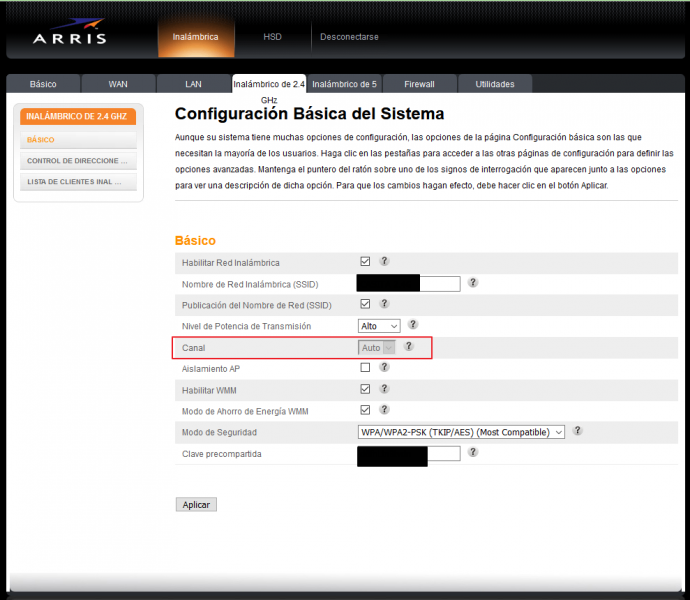Open help icon next to Canal
The height and width of the screenshot is (600, 690).
(x=409, y=346)
